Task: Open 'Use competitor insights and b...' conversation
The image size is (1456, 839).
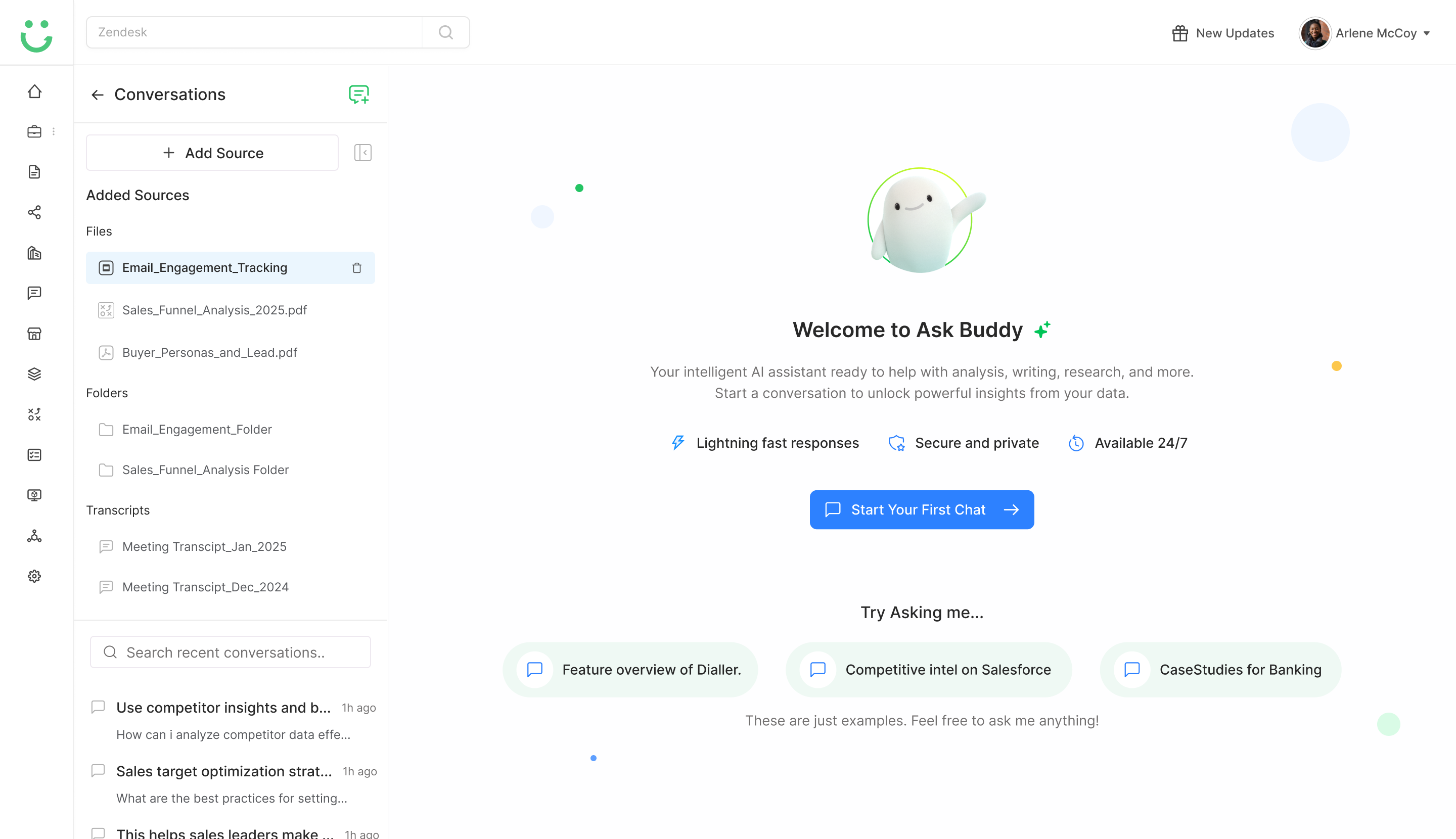Action: point(233,720)
